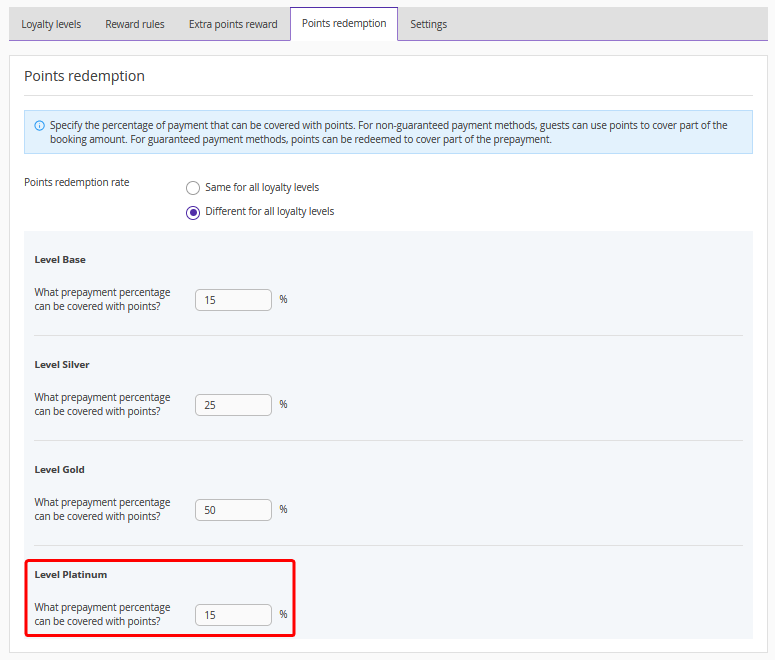Click the Level Base percentage input field

tap(233, 300)
